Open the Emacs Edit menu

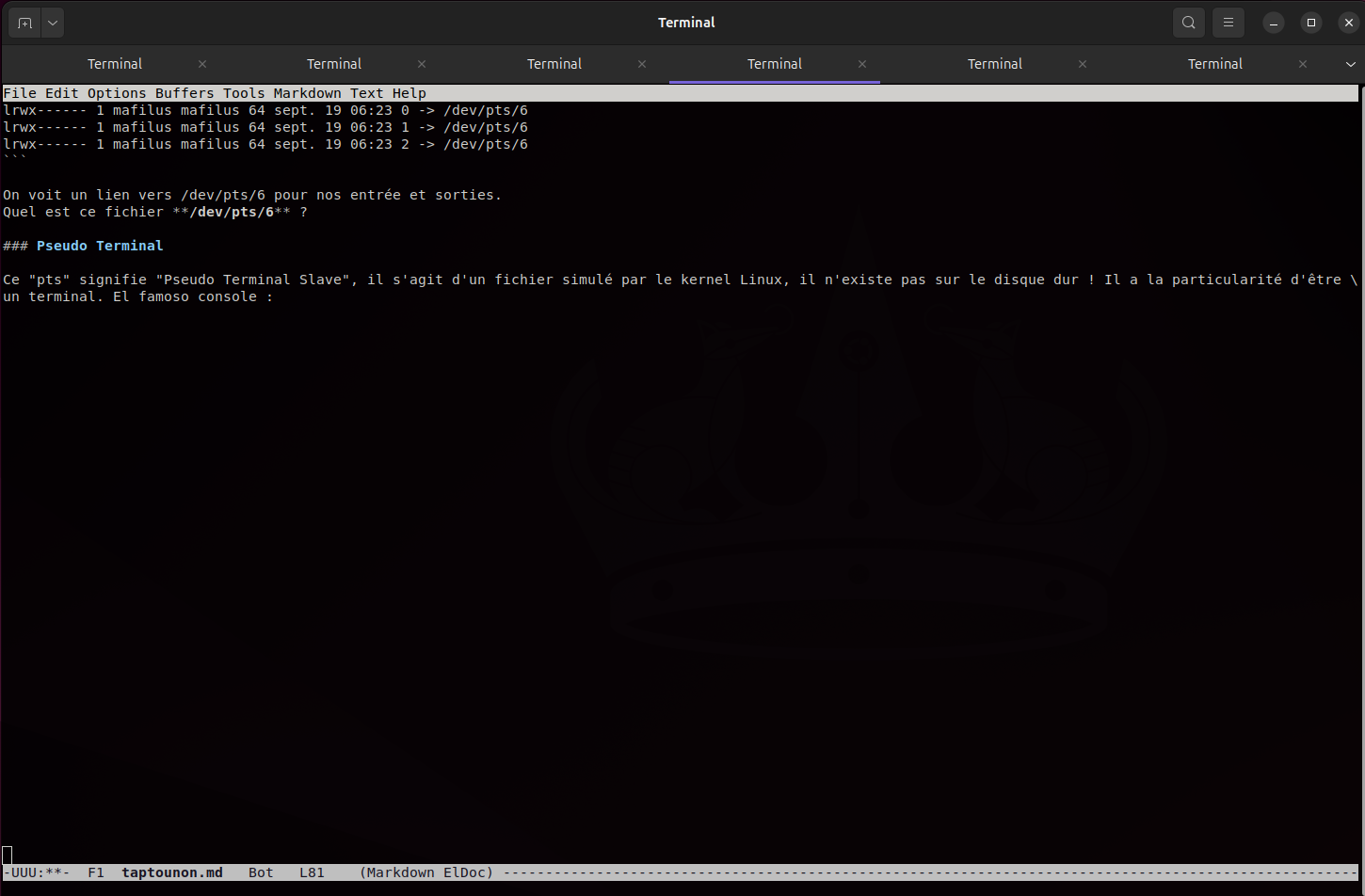pyautogui.click(x=62, y=93)
